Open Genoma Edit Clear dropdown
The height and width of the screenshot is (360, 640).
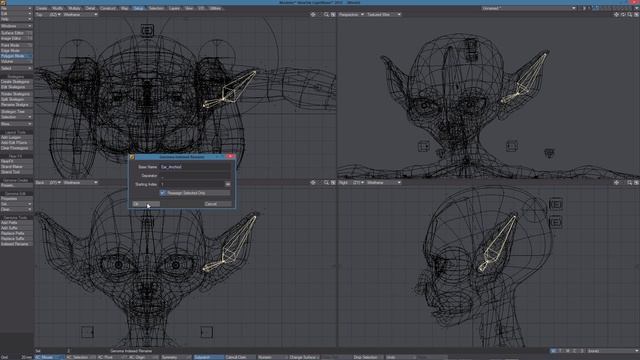coord(16,209)
